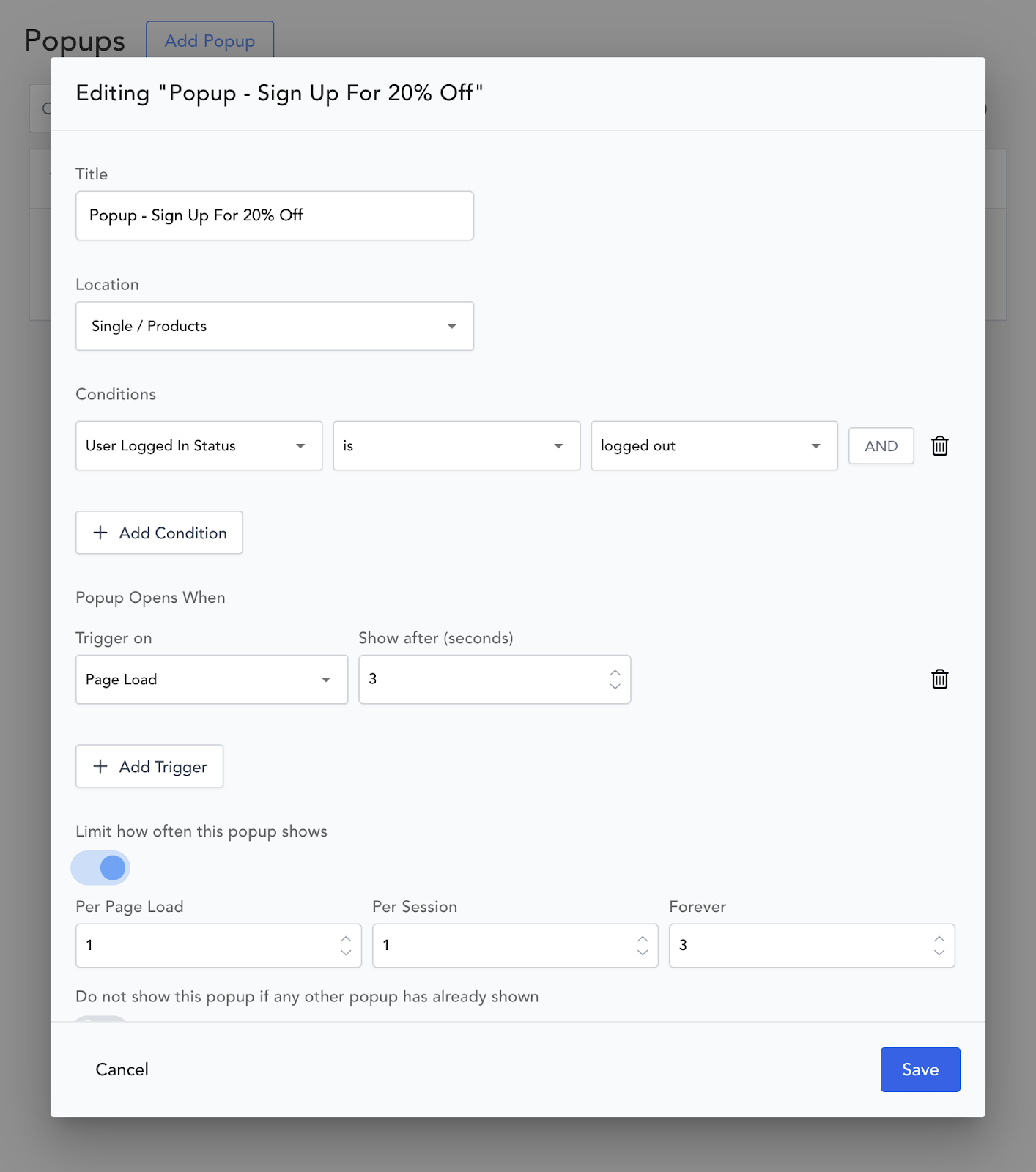Viewport: 1036px width, 1172px height.
Task: Expand the 'is' operator dropdown
Action: click(x=456, y=446)
